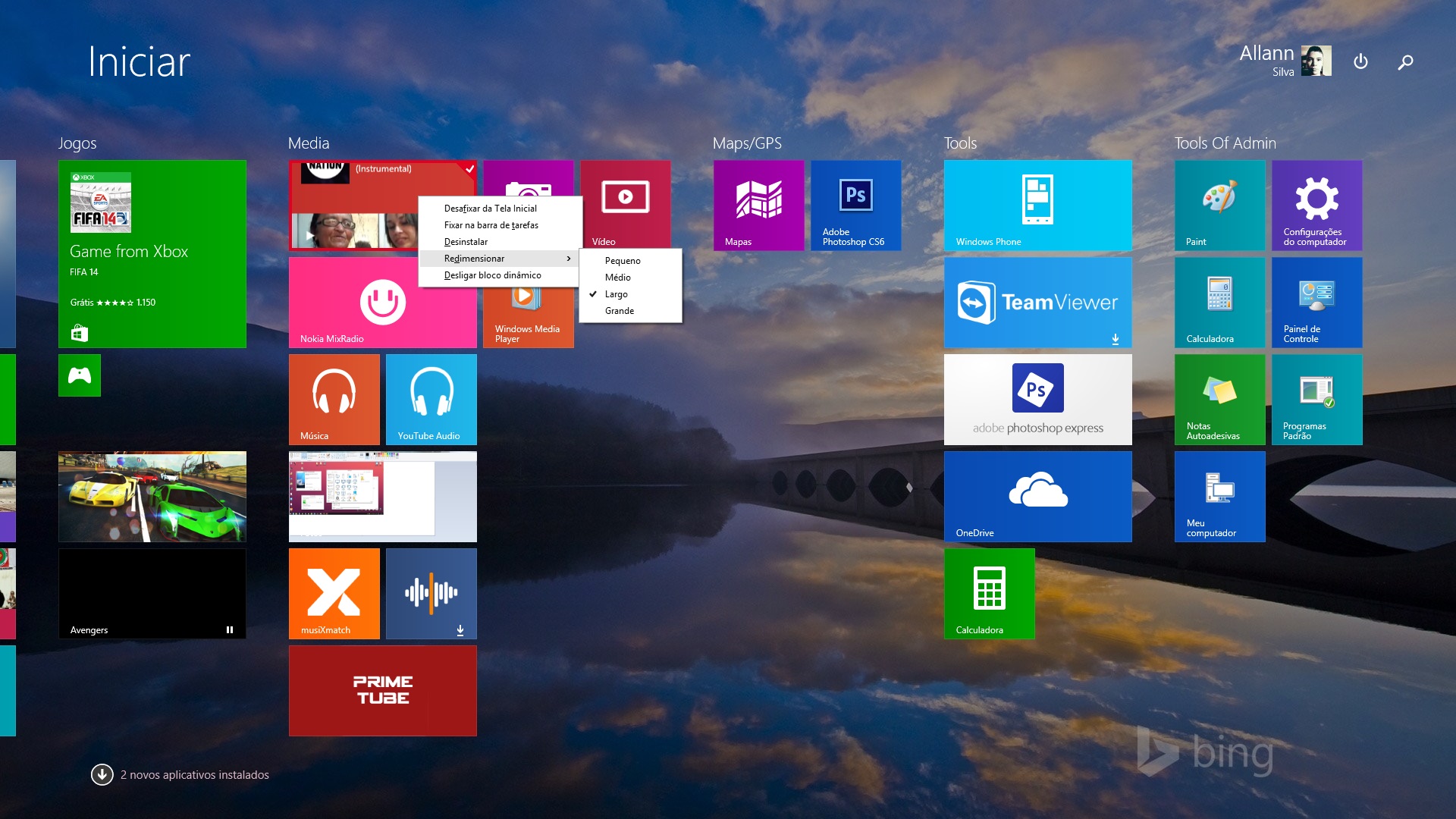Click Desafixar da Tela Inicial
The image size is (1456, 819).
(491, 209)
